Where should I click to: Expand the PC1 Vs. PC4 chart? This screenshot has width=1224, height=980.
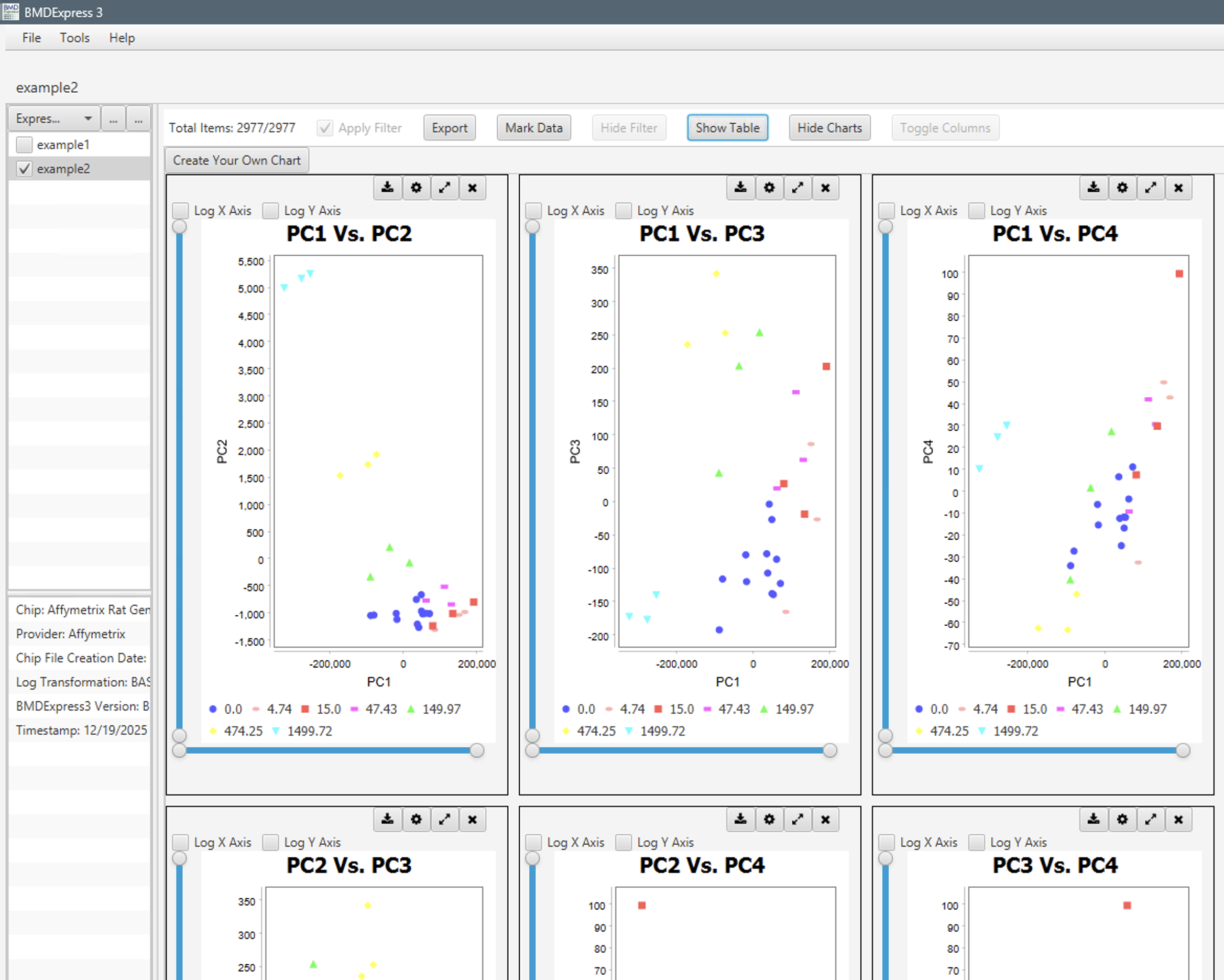[1151, 188]
